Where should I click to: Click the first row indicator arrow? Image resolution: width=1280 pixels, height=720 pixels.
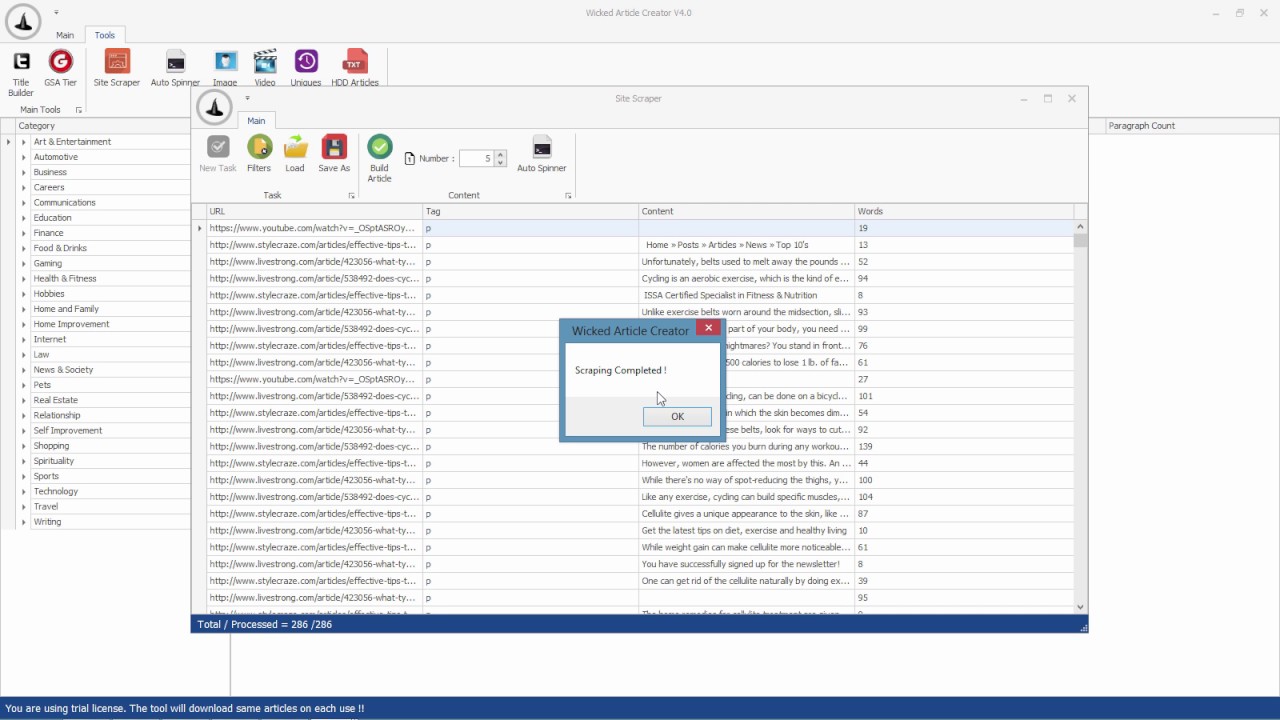click(200, 229)
